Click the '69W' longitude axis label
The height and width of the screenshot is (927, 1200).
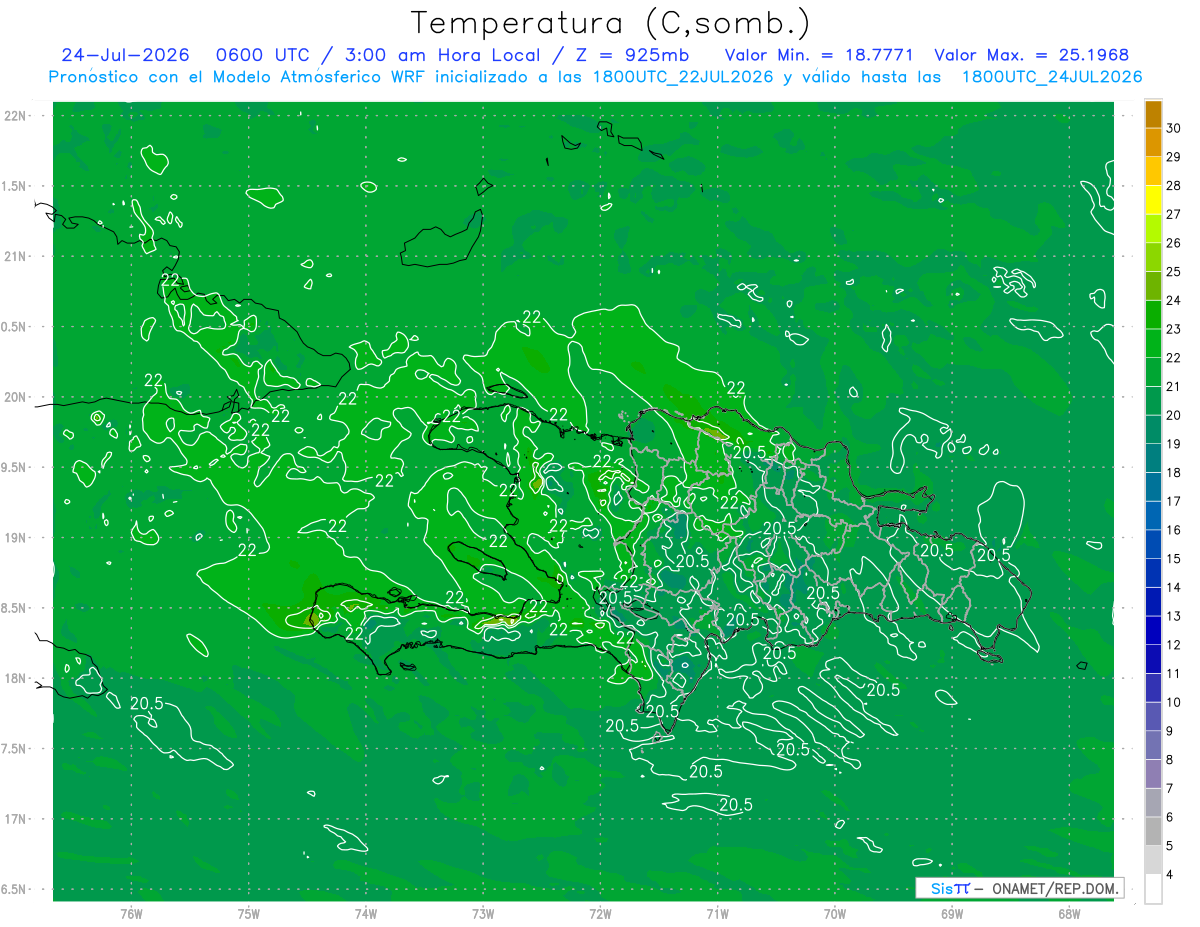(952, 913)
